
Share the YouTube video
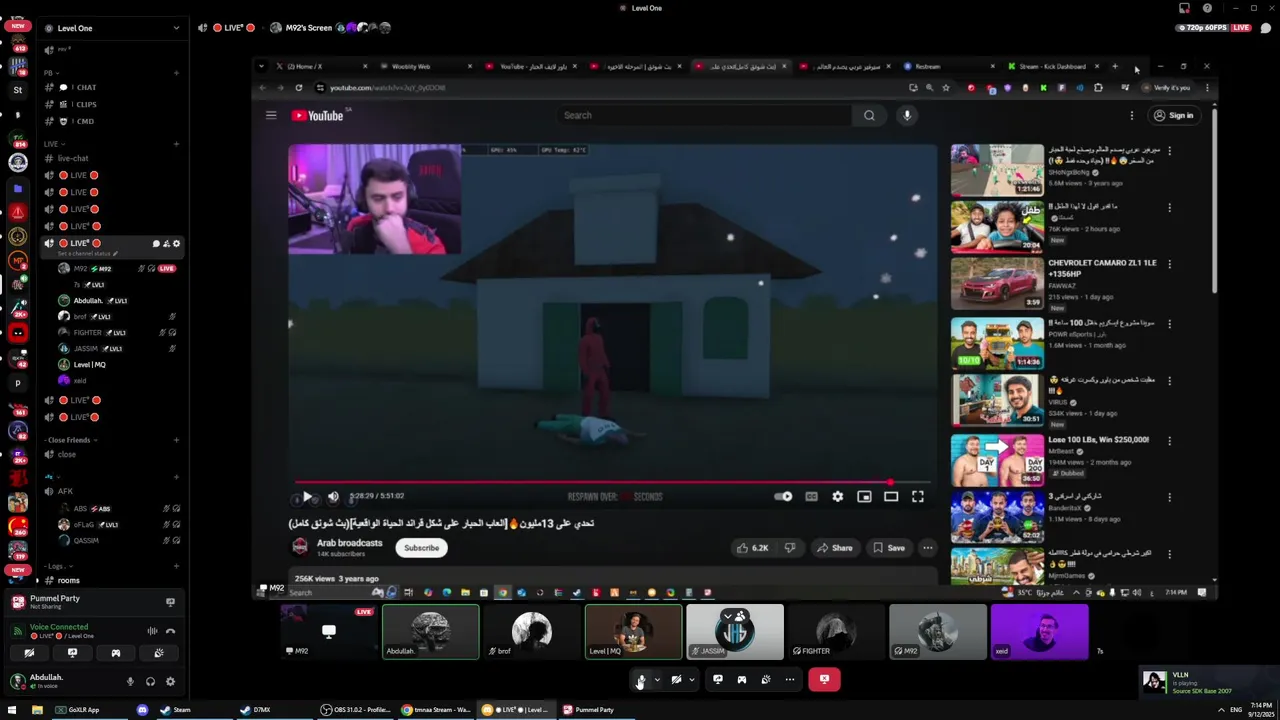[835, 548]
